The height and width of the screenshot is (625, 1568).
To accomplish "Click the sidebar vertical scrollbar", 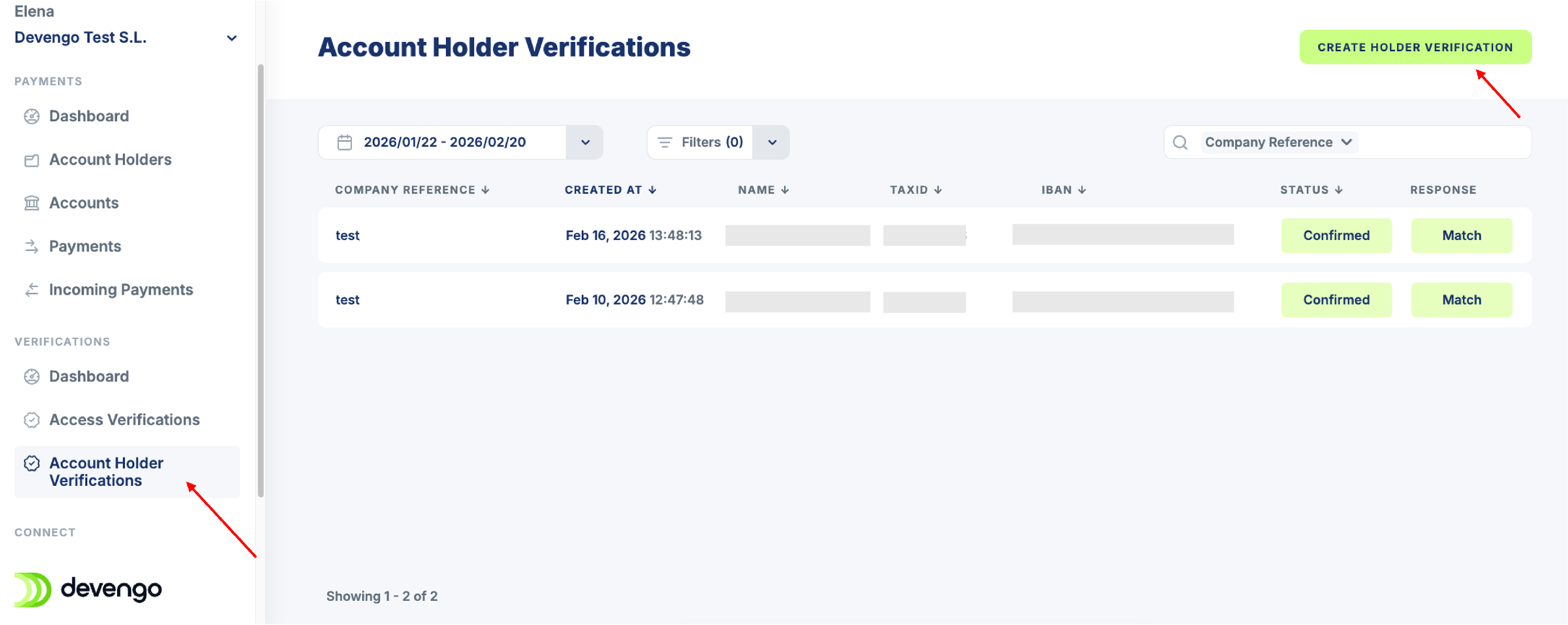I will point(260,280).
